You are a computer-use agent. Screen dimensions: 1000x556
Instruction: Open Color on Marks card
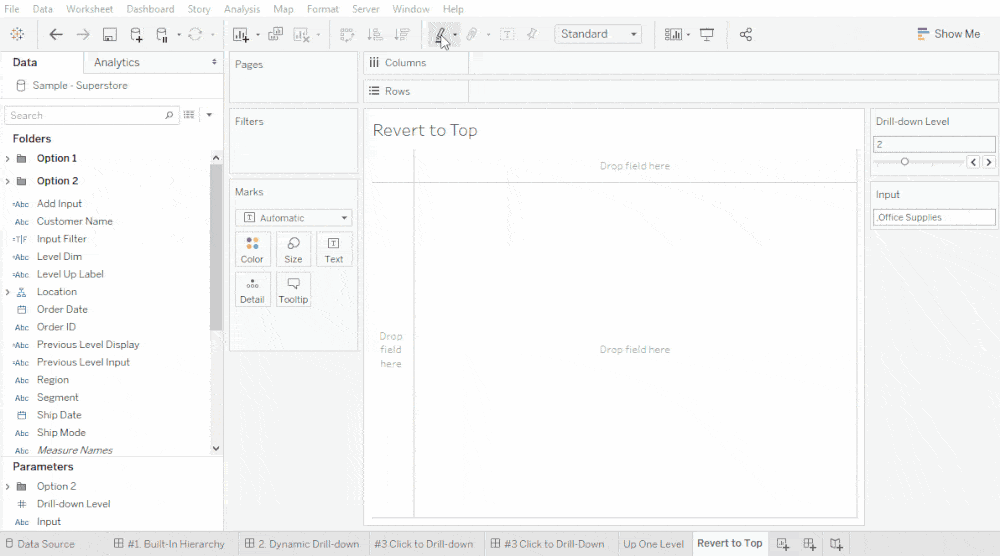coord(252,249)
